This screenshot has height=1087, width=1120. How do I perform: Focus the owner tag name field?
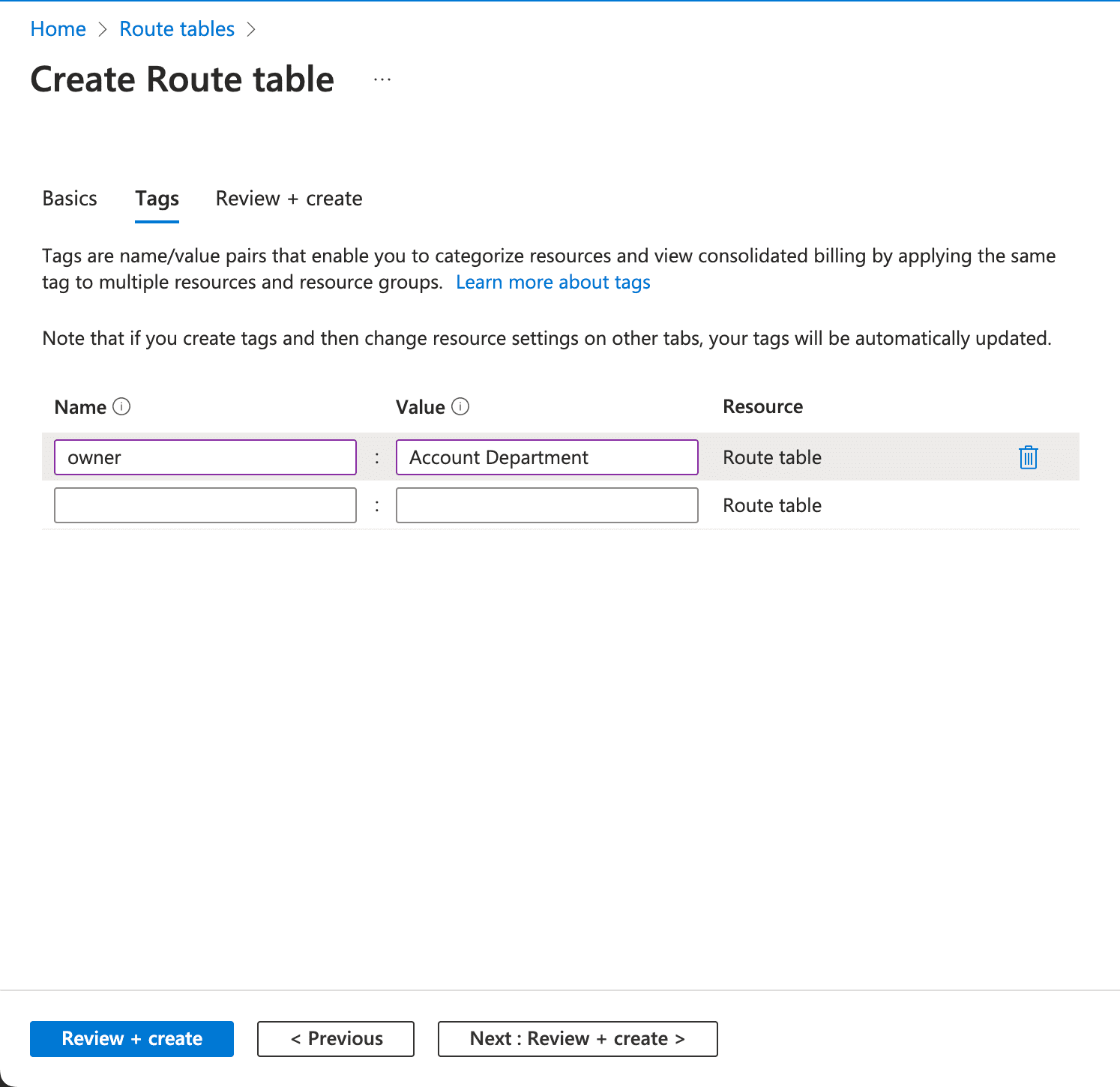click(205, 457)
